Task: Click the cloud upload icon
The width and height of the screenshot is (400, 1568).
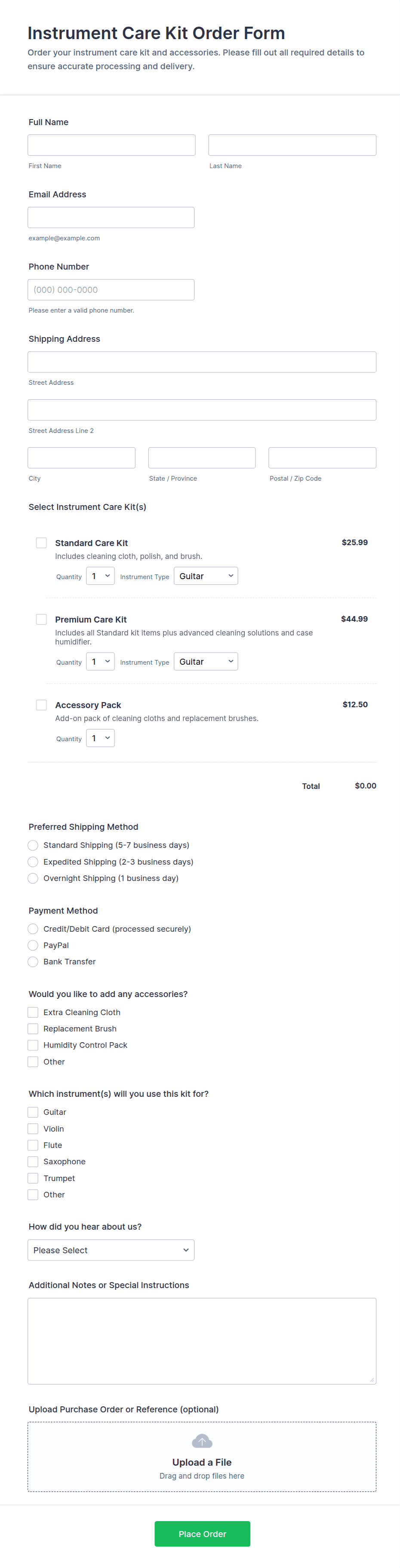Action: [202, 1441]
